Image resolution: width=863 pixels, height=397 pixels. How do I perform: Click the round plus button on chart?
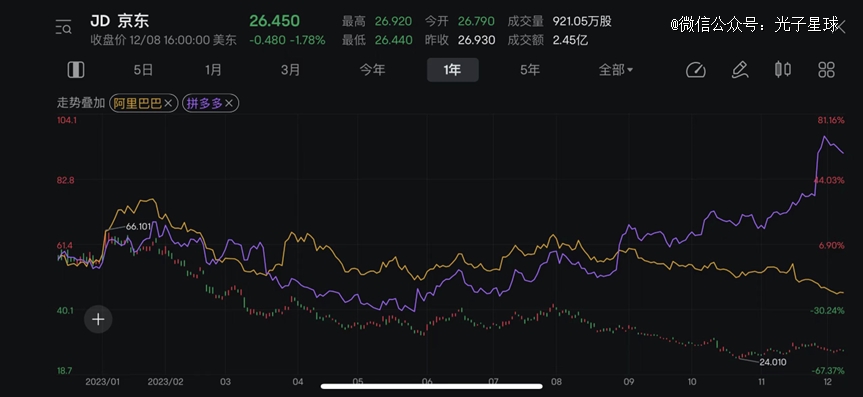(x=98, y=319)
